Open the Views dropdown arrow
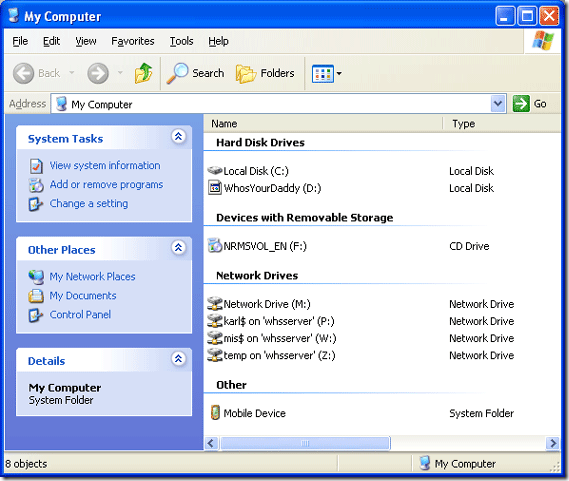Viewport: 569px width, 481px height. [x=339, y=74]
